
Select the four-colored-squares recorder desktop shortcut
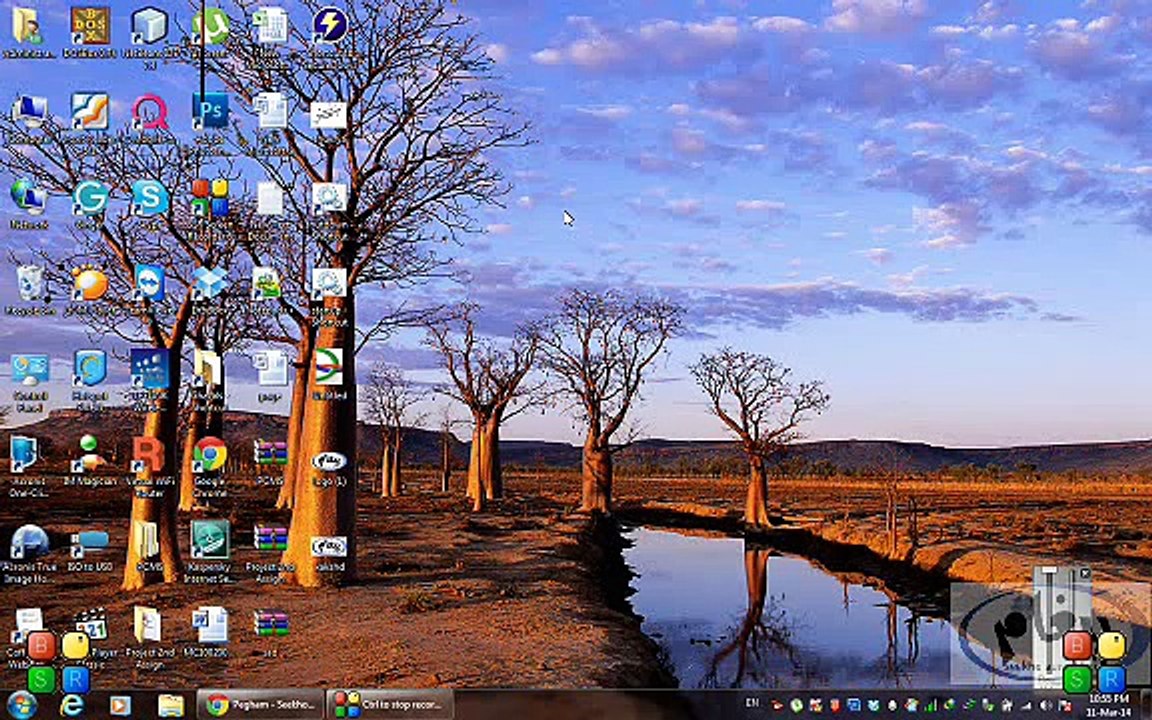click(210, 198)
